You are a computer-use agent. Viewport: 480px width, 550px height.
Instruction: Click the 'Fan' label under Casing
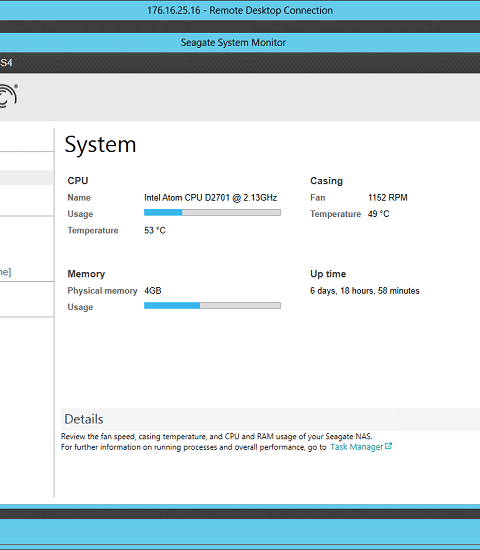point(318,197)
